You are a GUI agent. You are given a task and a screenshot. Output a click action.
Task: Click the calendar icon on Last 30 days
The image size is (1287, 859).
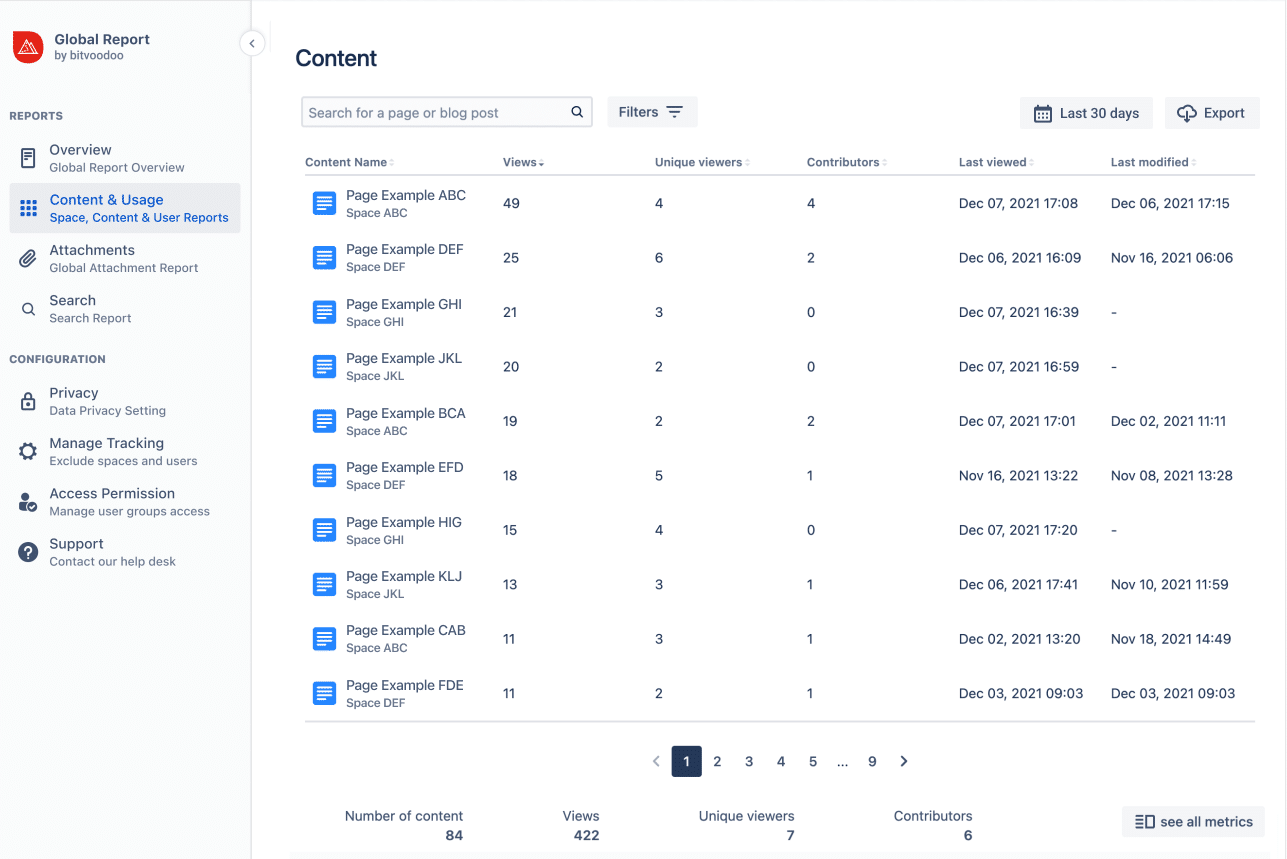tap(1045, 113)
